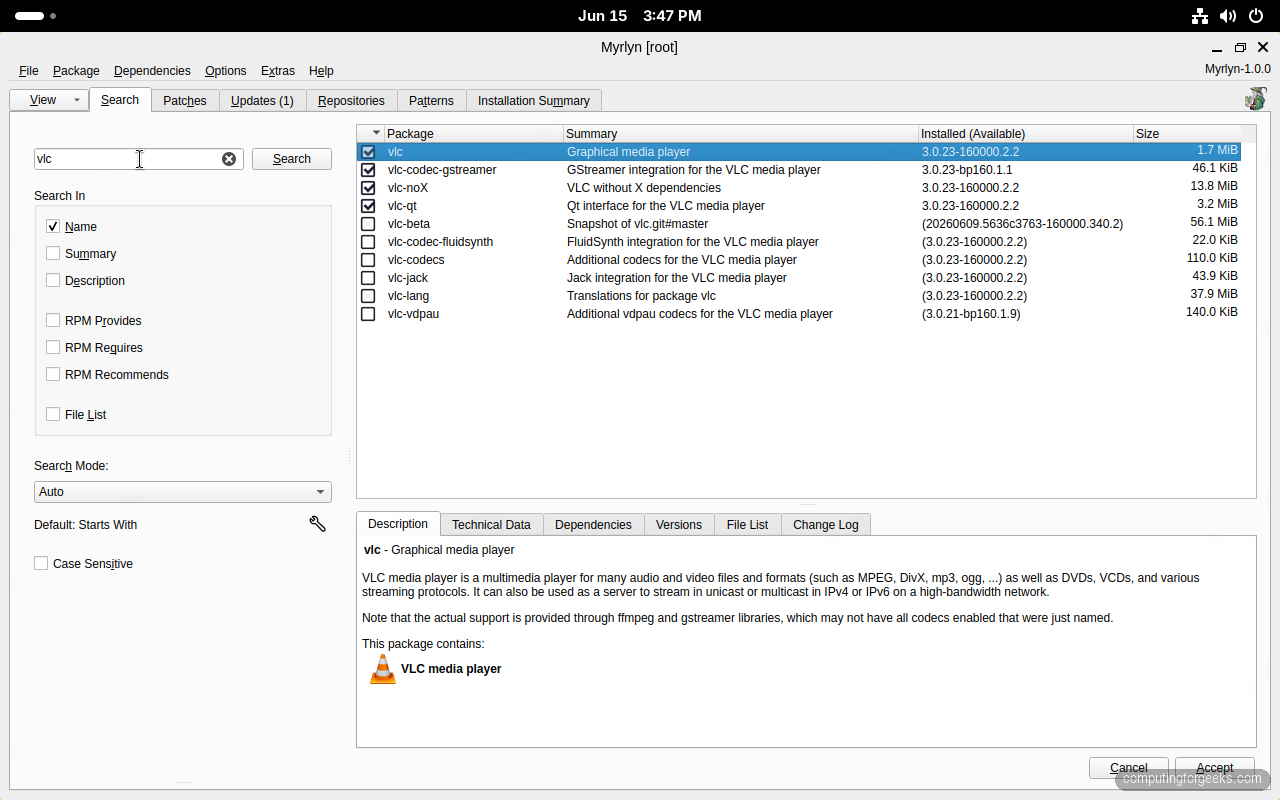Image resolution: width=1280 pixels, height=800 pixels.
Task: Click the workspace indicator pill at top left
Action: [x=30, y=16]
